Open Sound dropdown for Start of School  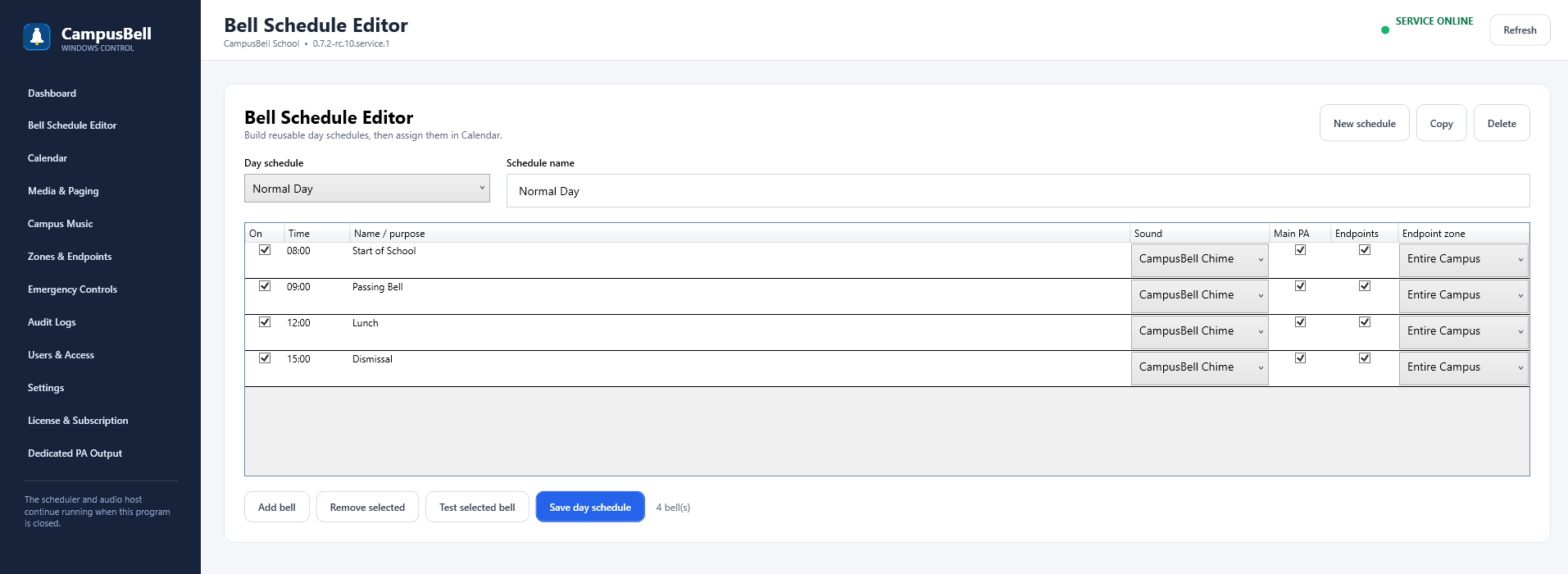1200,259
